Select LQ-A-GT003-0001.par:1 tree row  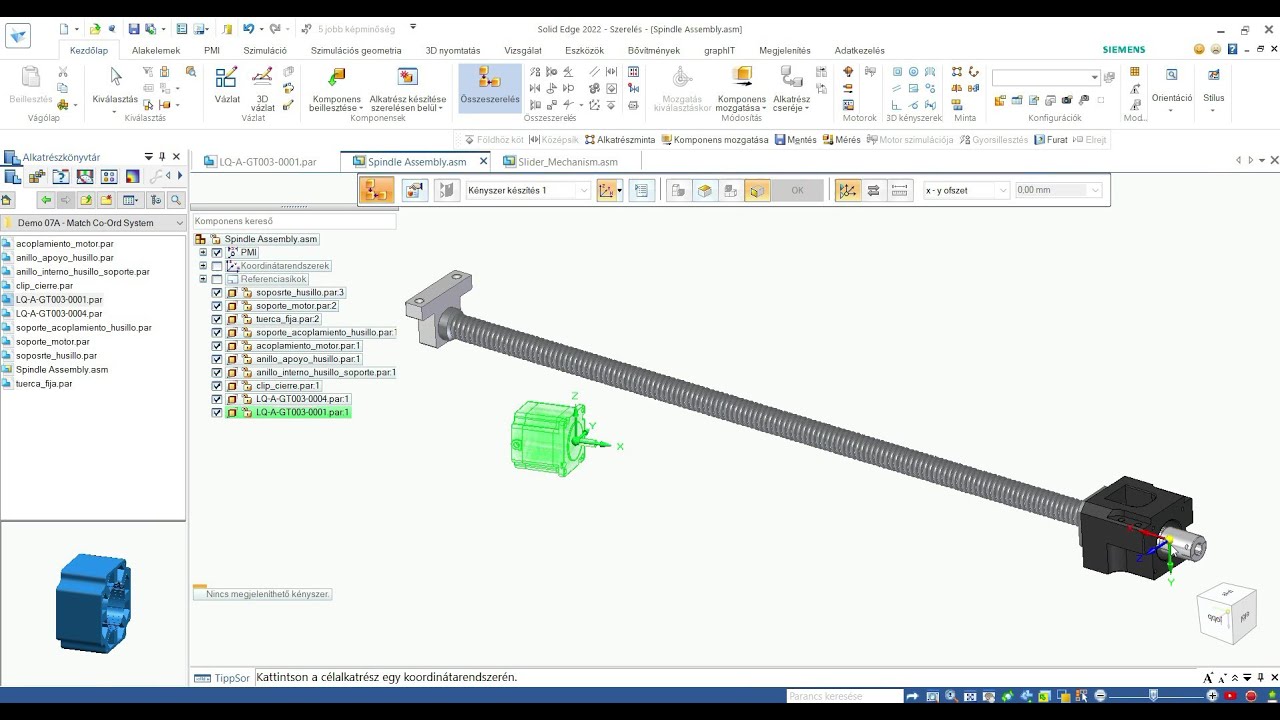(x=302, y=412)
